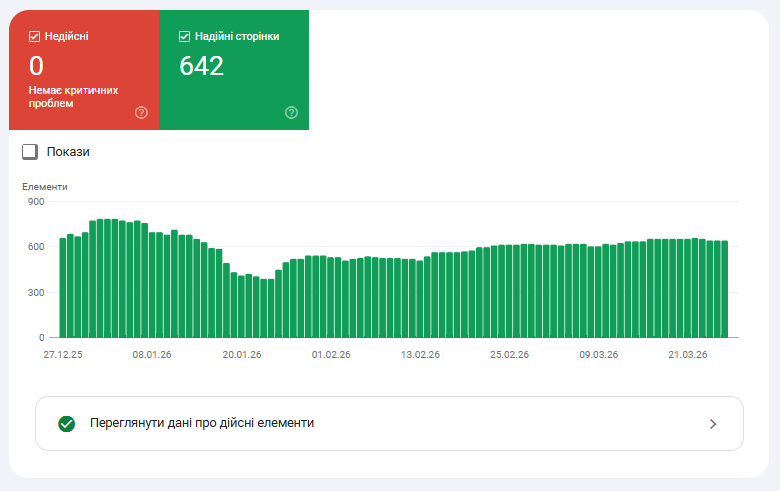Click the 21.03.26 date axis label

coord(687,354)
